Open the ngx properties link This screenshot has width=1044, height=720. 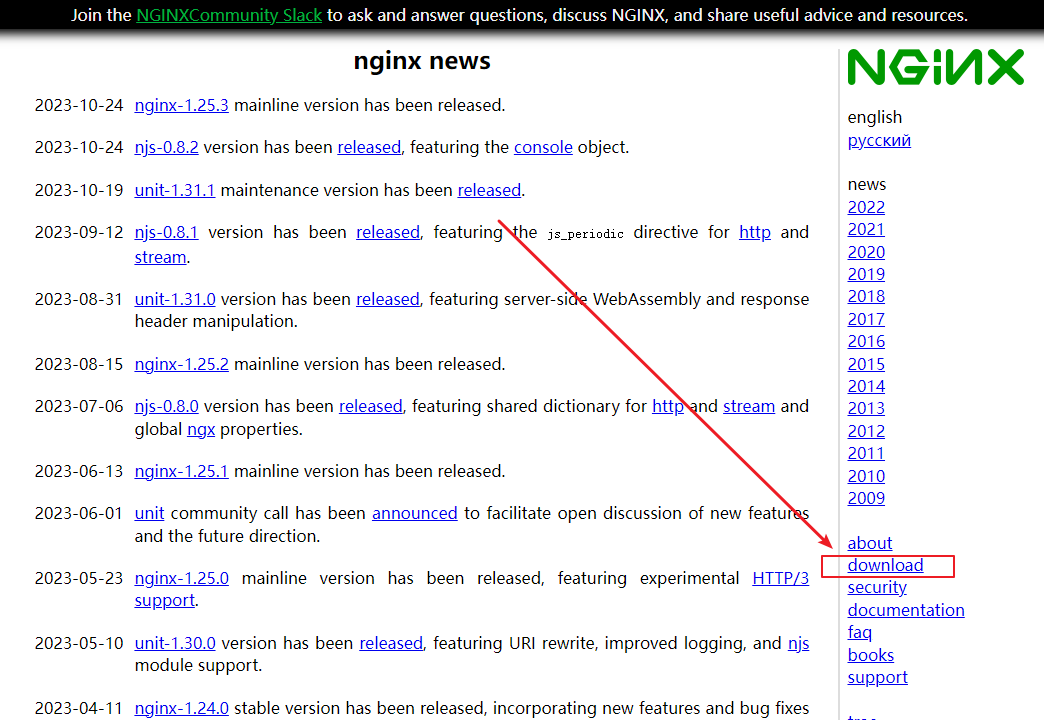[201, 430]
